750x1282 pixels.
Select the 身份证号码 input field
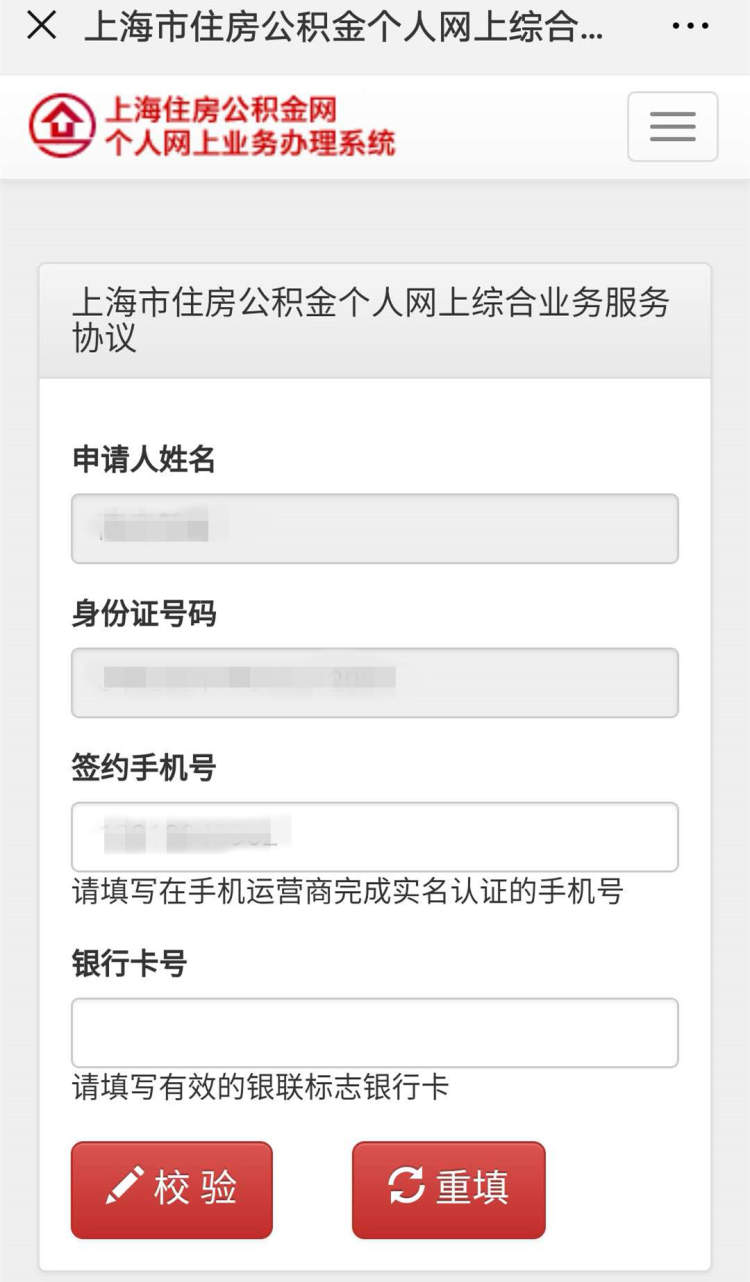375,682
